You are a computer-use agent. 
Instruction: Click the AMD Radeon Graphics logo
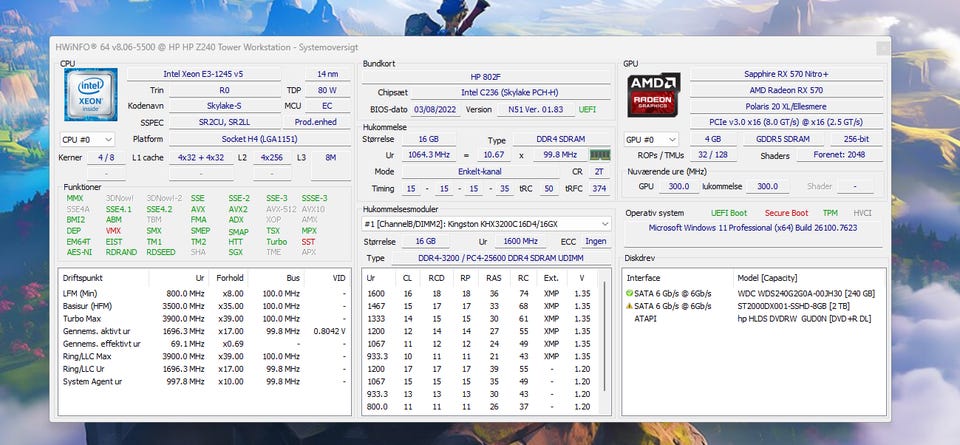click(x=653, y=95)
